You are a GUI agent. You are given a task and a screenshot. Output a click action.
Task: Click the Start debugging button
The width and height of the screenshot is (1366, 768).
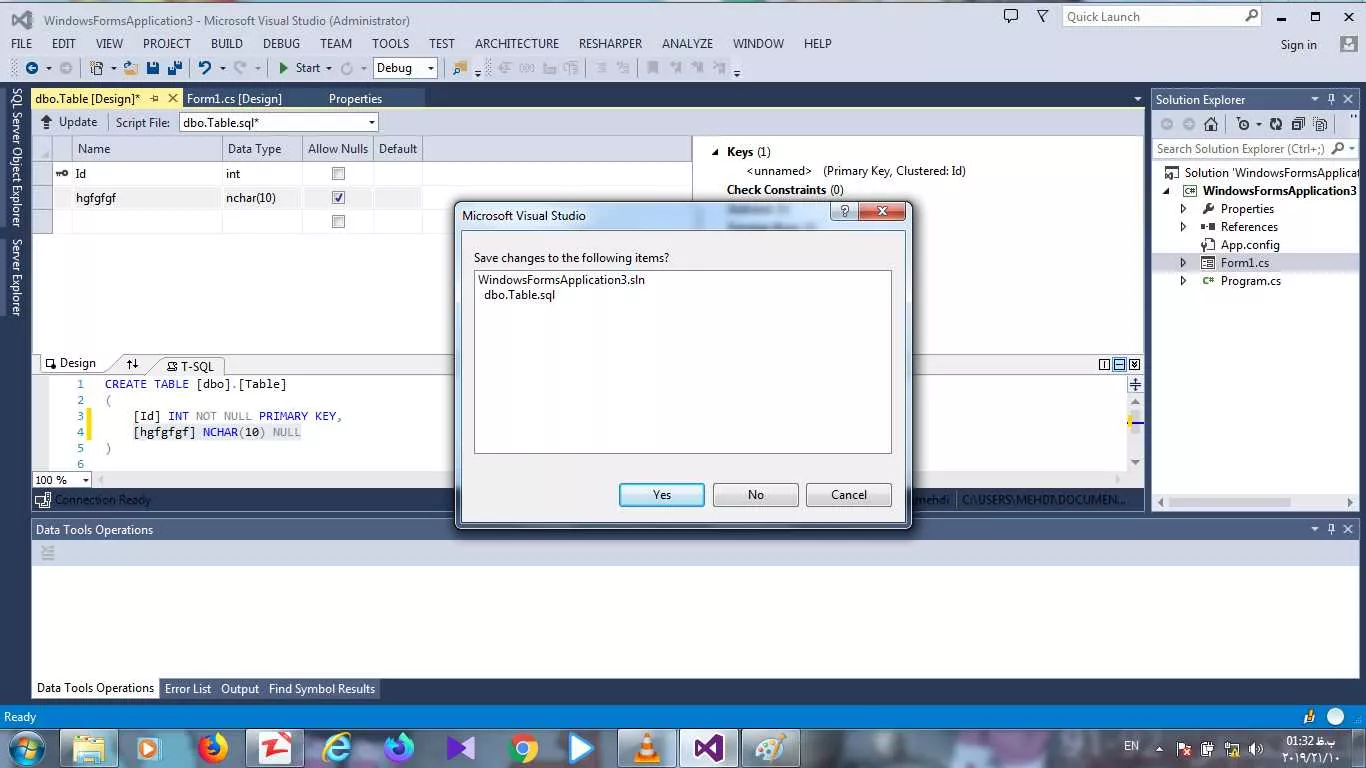tap(299, 68)
